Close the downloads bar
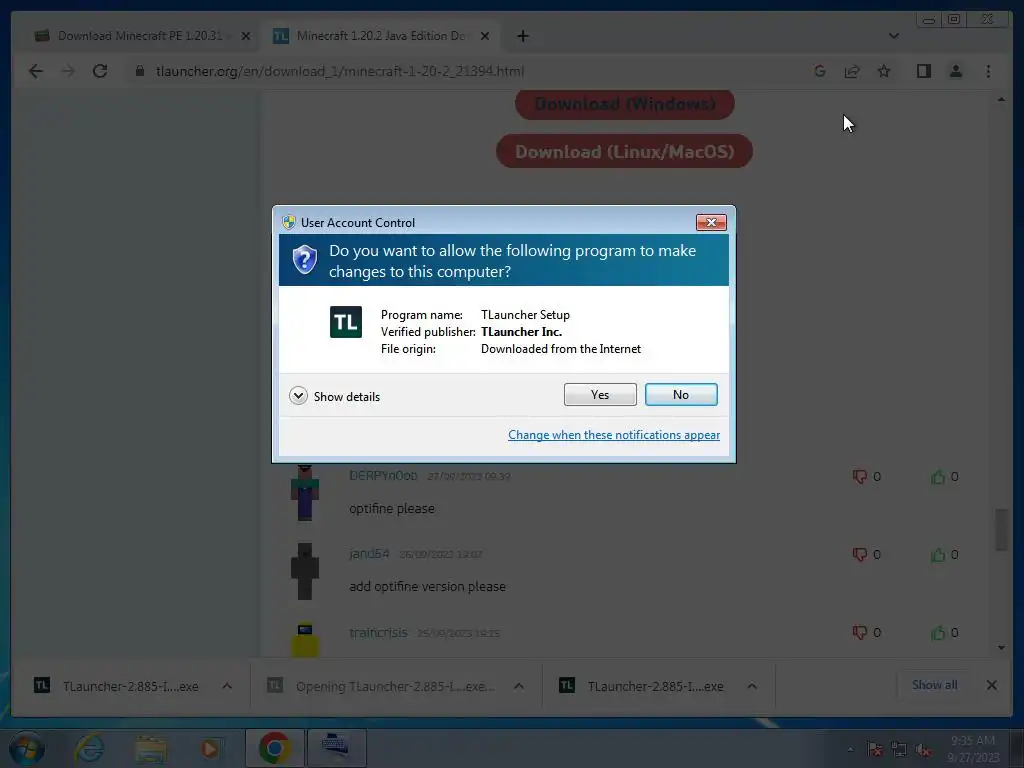Viewport: 1024px width, 768px height. tap(991, 684)
